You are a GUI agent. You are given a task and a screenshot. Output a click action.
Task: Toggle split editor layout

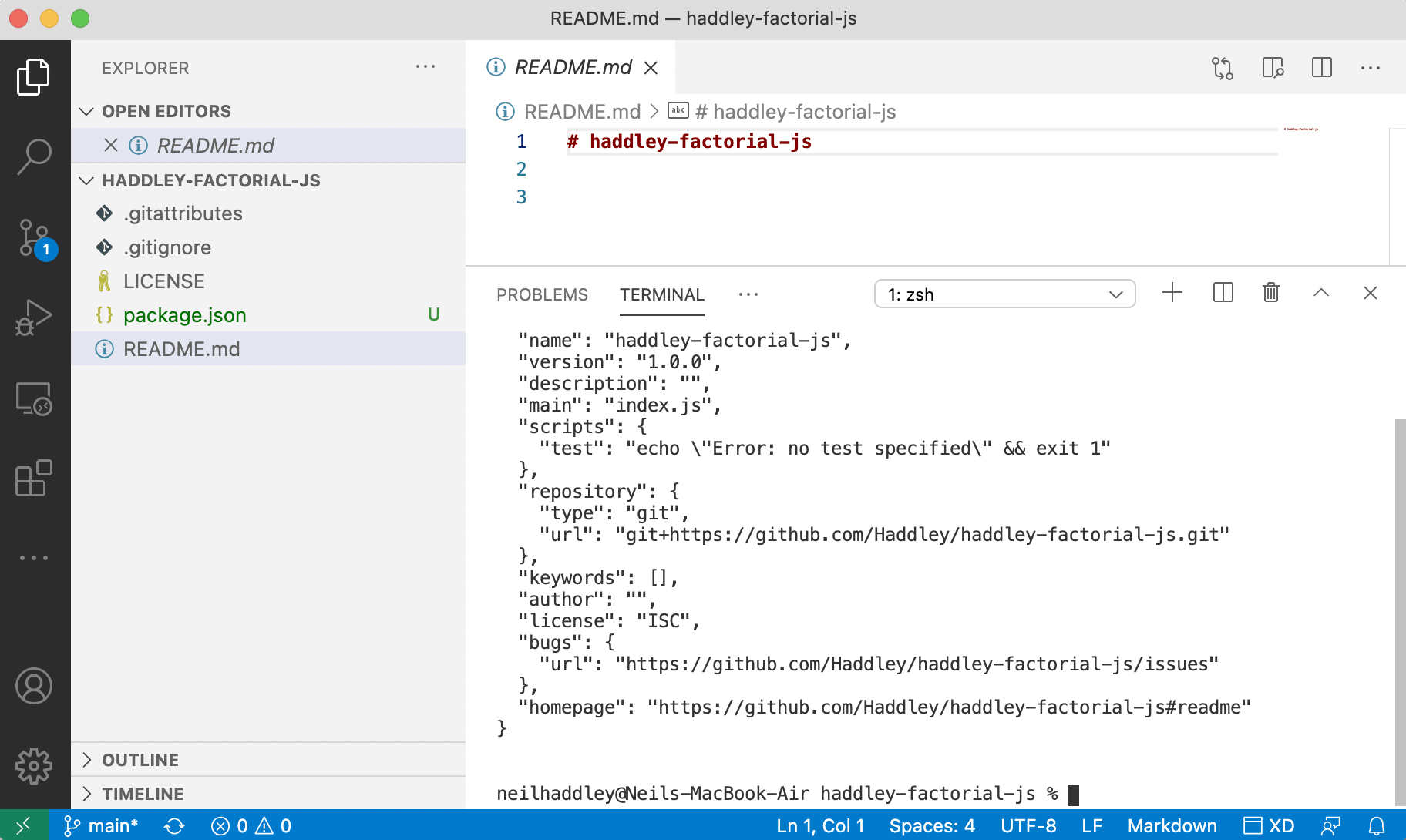[1321, 68]
